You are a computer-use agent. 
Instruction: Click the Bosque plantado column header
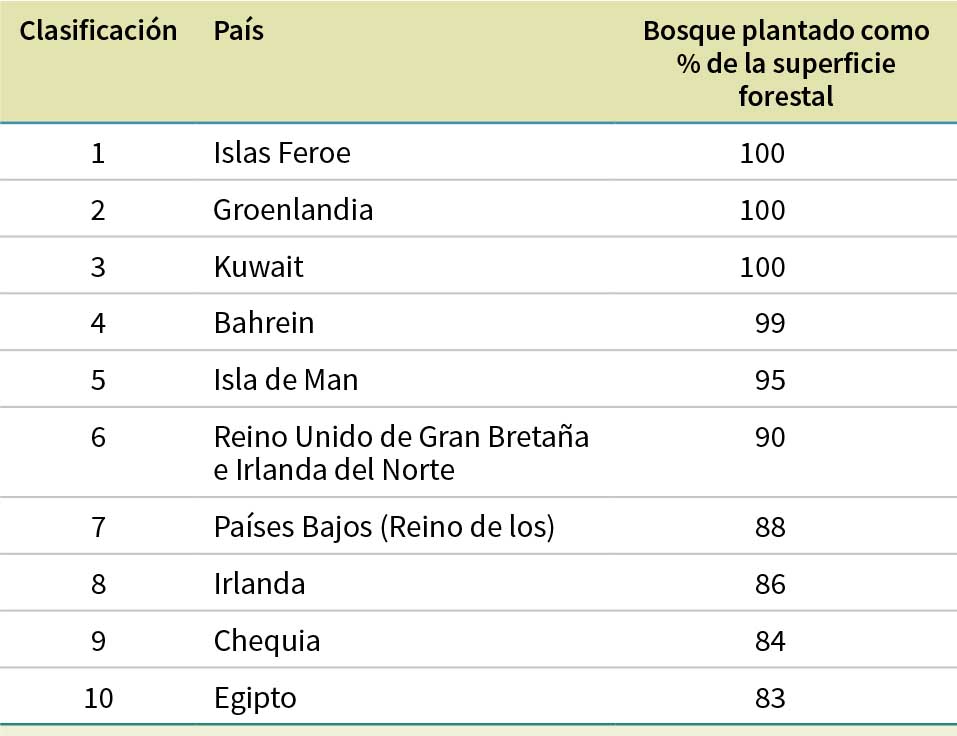point(786,64)
